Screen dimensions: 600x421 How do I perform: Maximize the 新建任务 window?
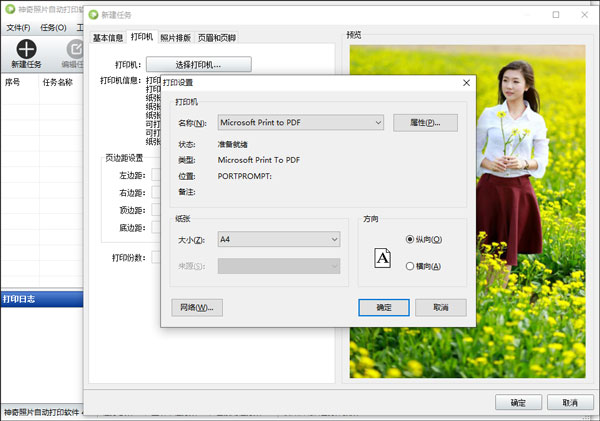(x=556, y=15)
